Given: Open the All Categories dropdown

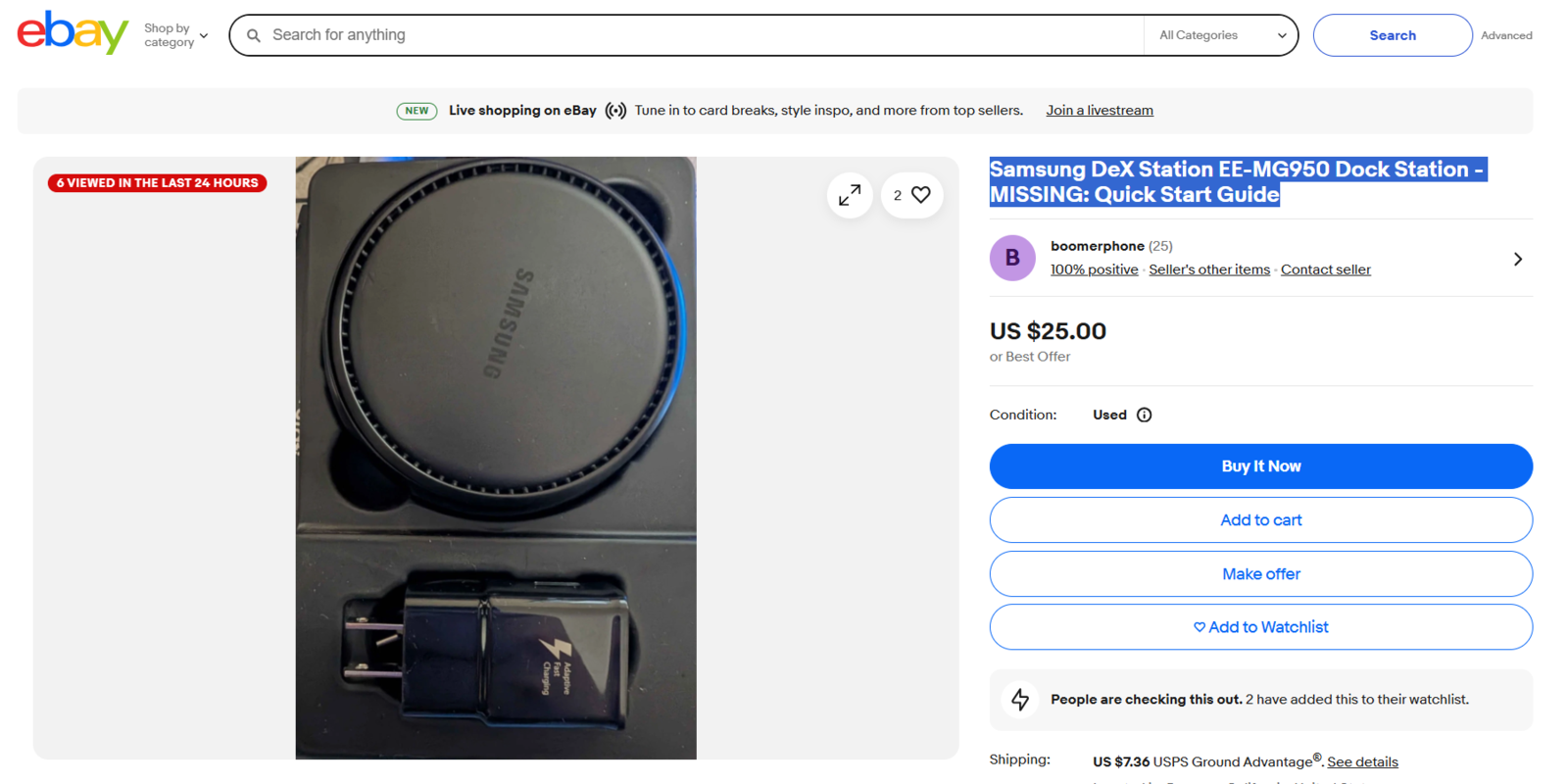Looking at the screenshot, I should (1220, 34).
